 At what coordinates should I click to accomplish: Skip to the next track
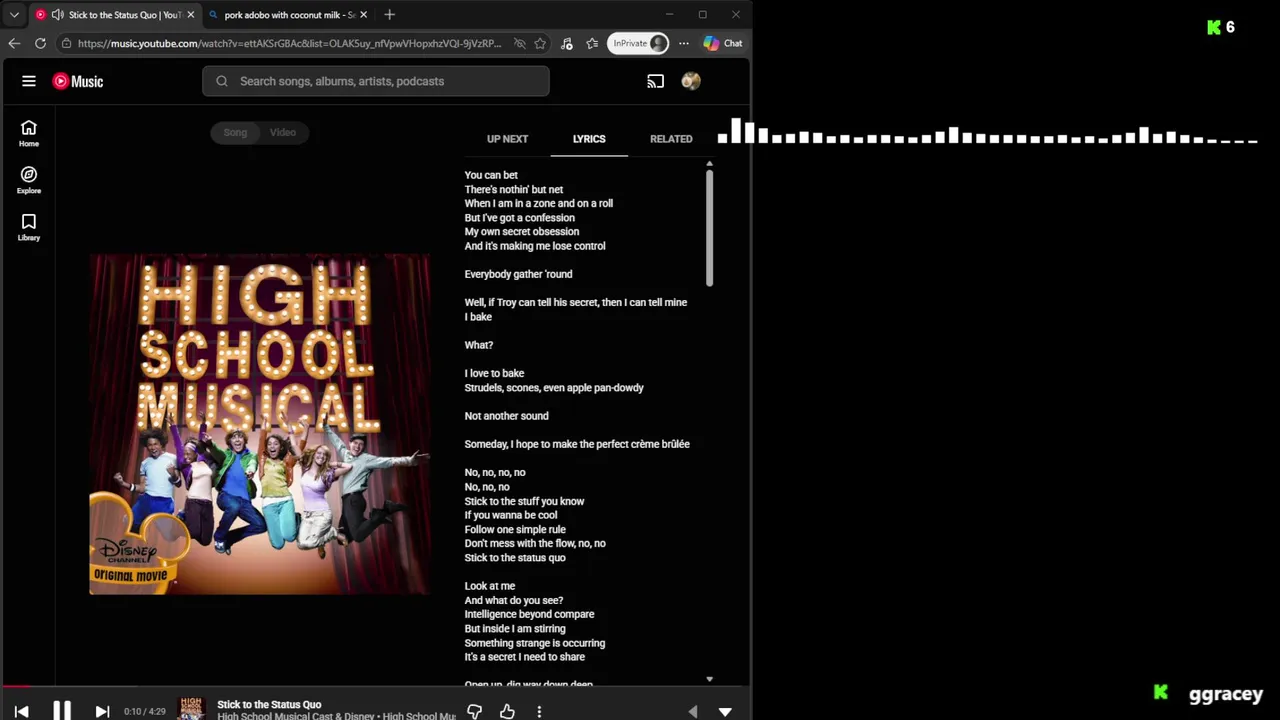coord(102,711)
